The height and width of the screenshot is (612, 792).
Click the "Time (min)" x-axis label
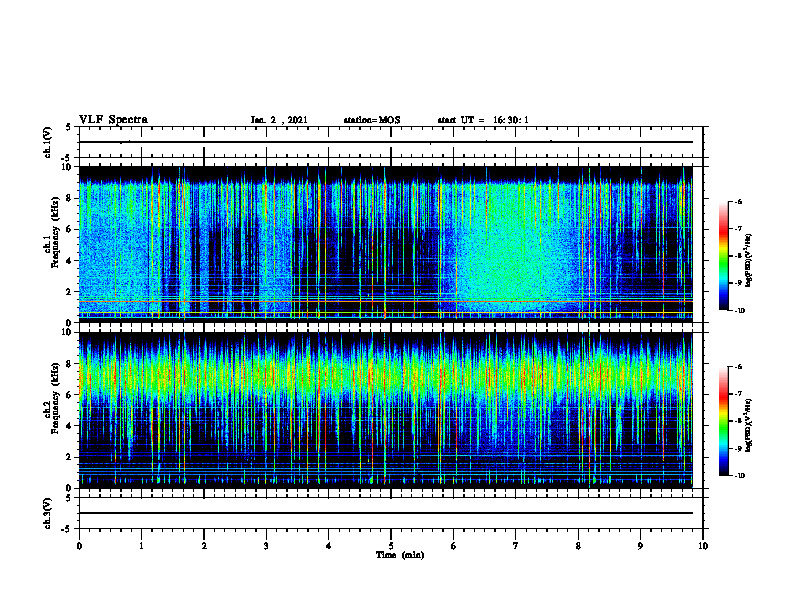[x=400, y=555]
